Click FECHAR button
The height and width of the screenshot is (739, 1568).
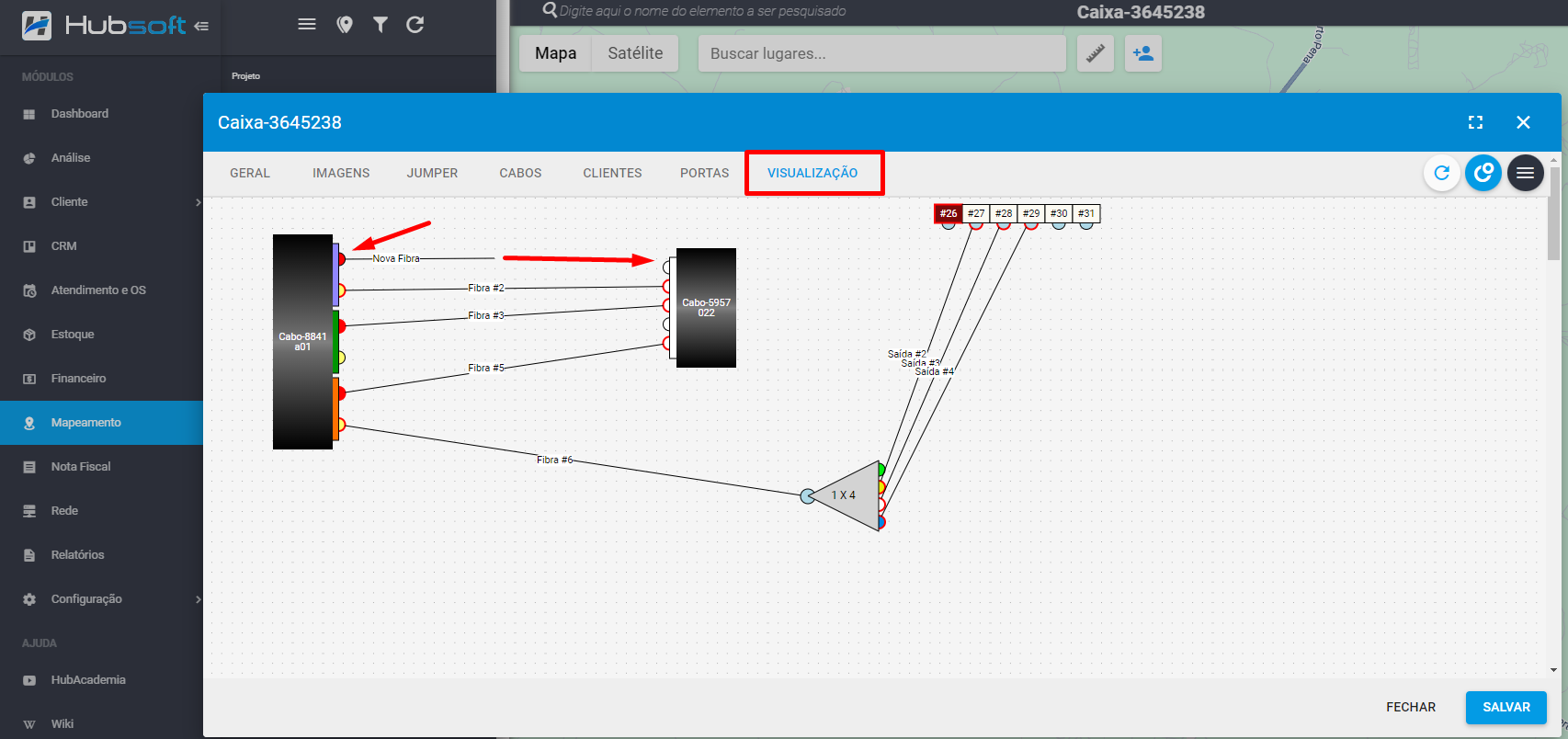[1411, 707]
